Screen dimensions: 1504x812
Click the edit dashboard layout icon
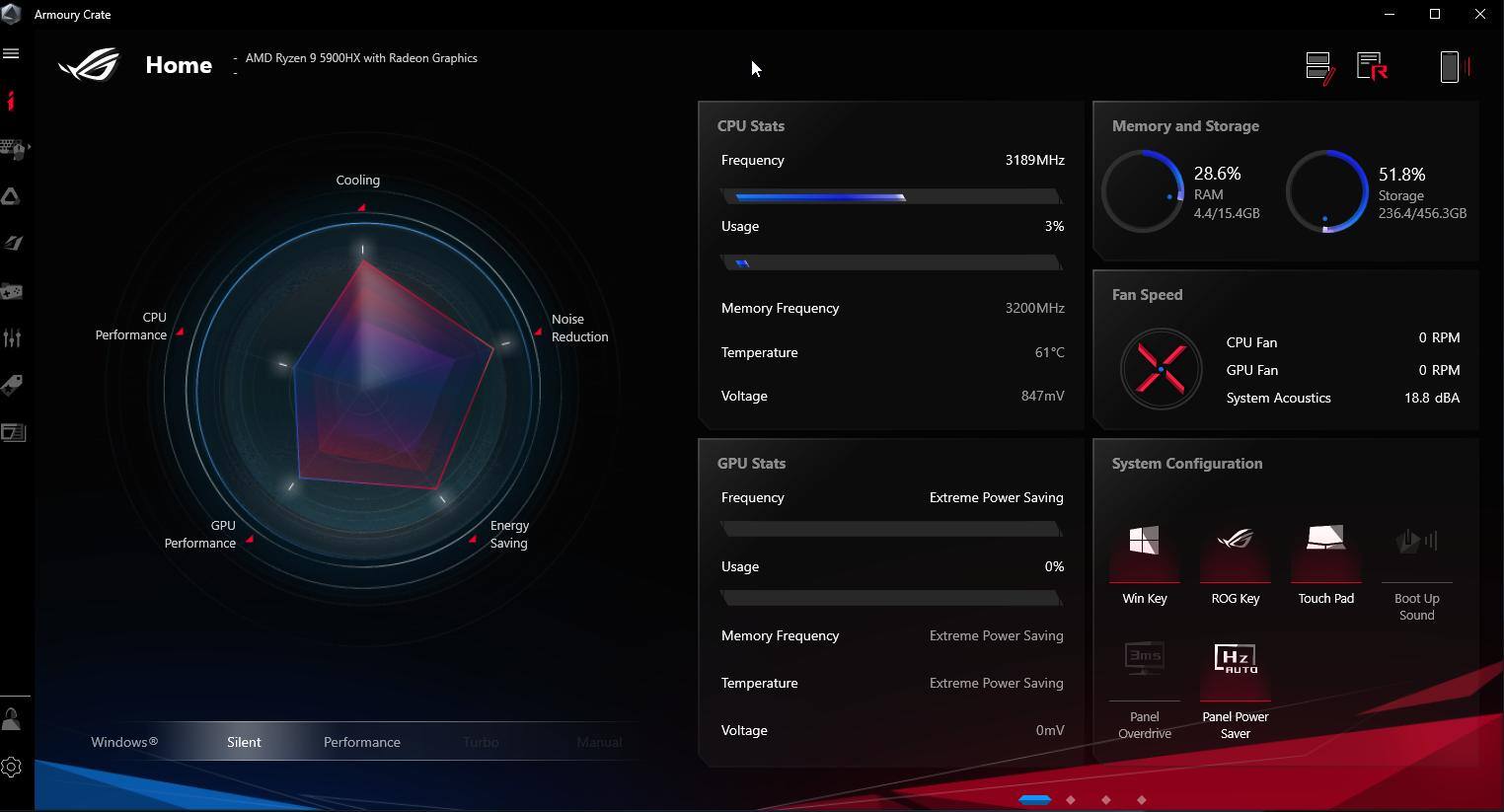coord(1319,67)
